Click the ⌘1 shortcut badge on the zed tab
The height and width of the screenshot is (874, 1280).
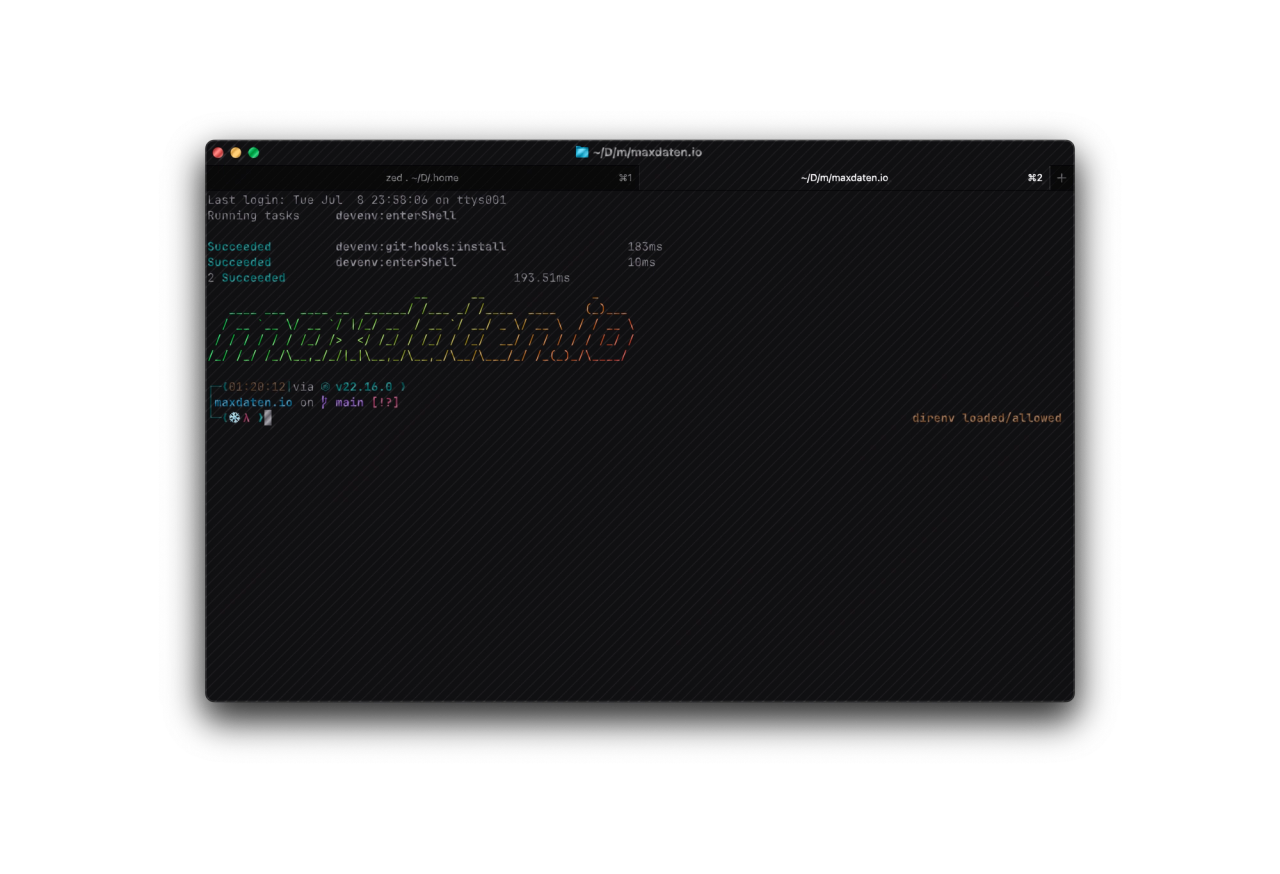[626, 177]
